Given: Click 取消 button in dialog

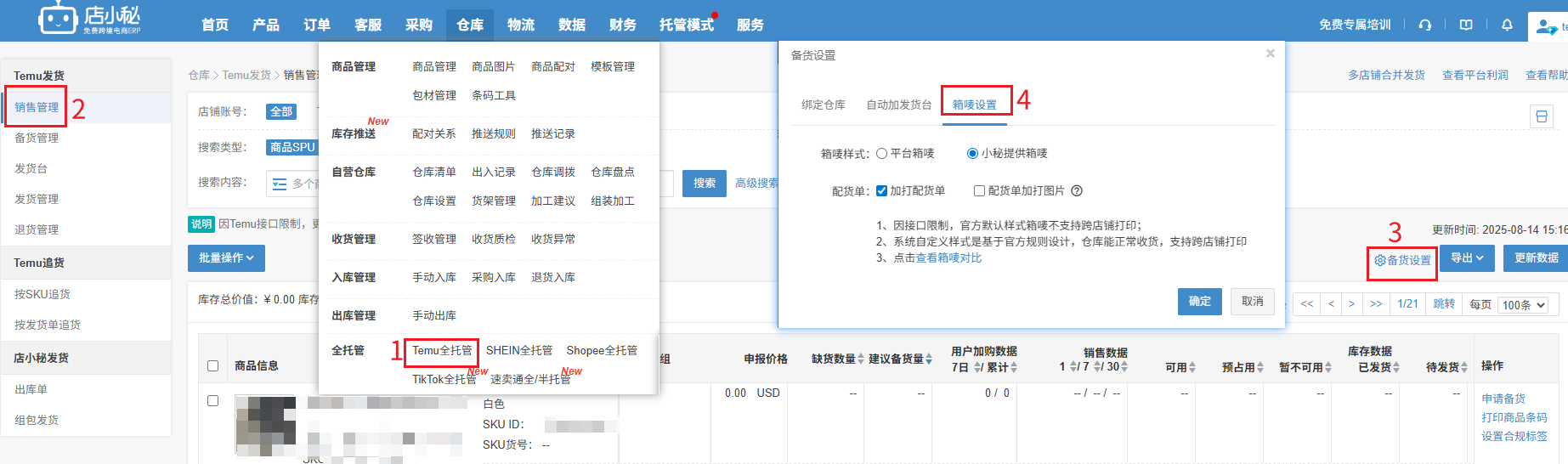Looking at the screenshot, I should [1253, 302].
